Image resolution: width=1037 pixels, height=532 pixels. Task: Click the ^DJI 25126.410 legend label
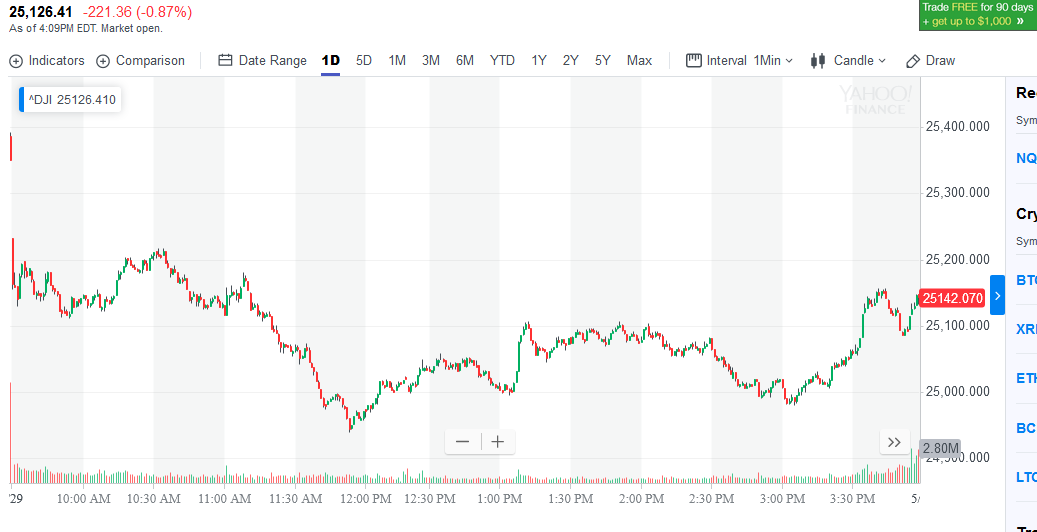pyautogui.click(x=72, y=100)
